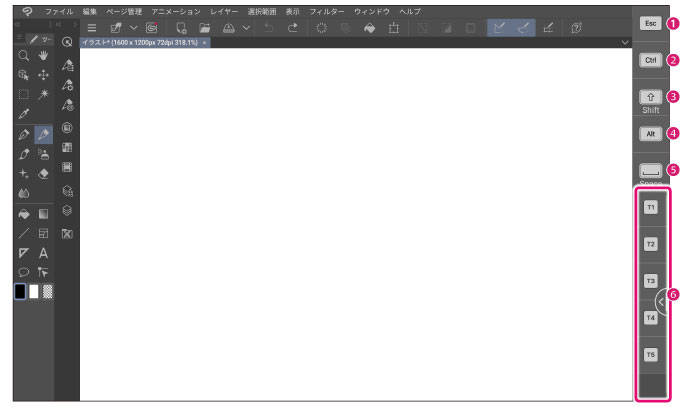Select the Operation object tool

23,75
